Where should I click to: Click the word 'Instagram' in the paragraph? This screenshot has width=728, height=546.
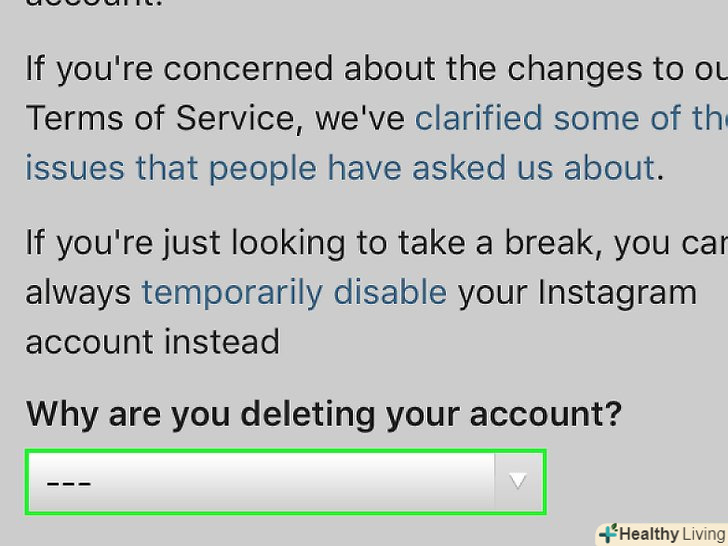coord(617,292)
